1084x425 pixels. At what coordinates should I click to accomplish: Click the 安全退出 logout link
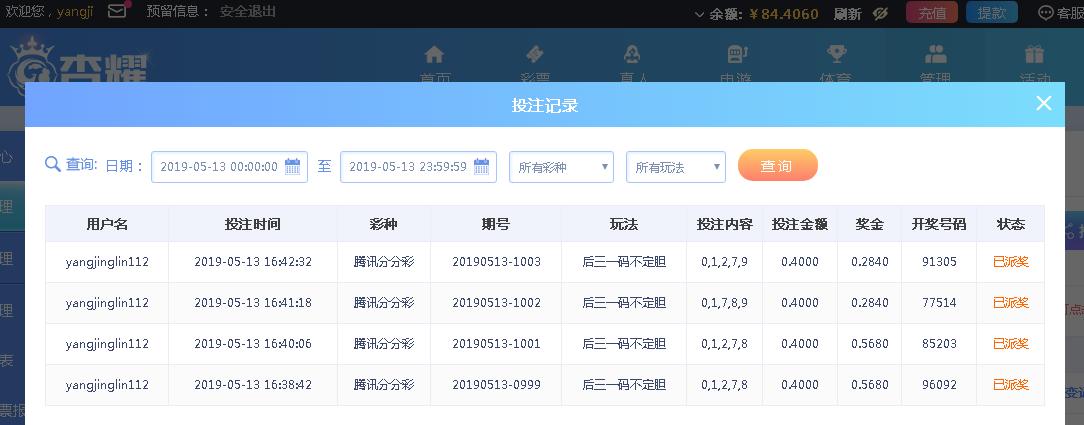pos(247,11)
